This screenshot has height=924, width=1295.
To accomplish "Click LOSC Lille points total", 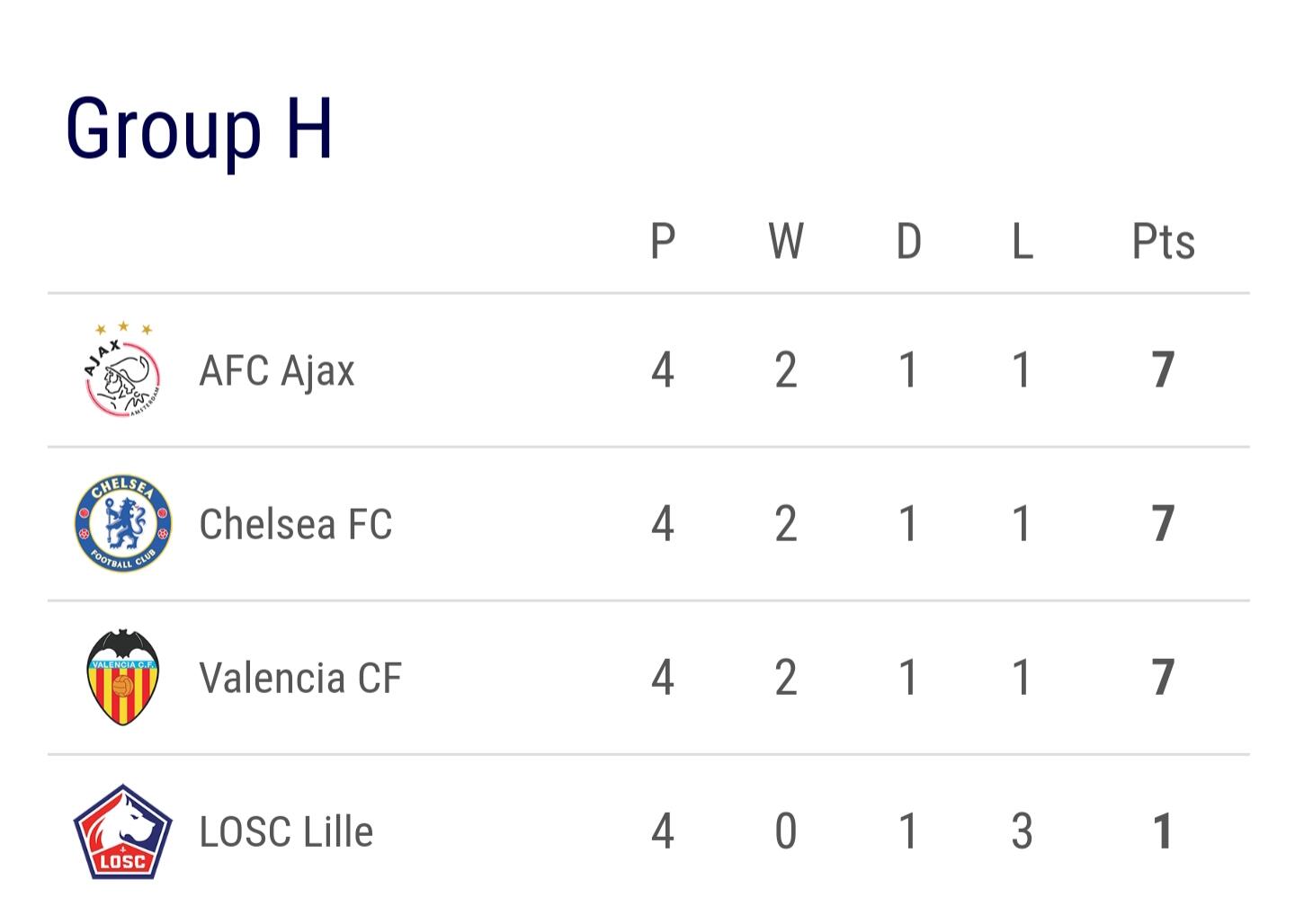I will [1163, 831].
